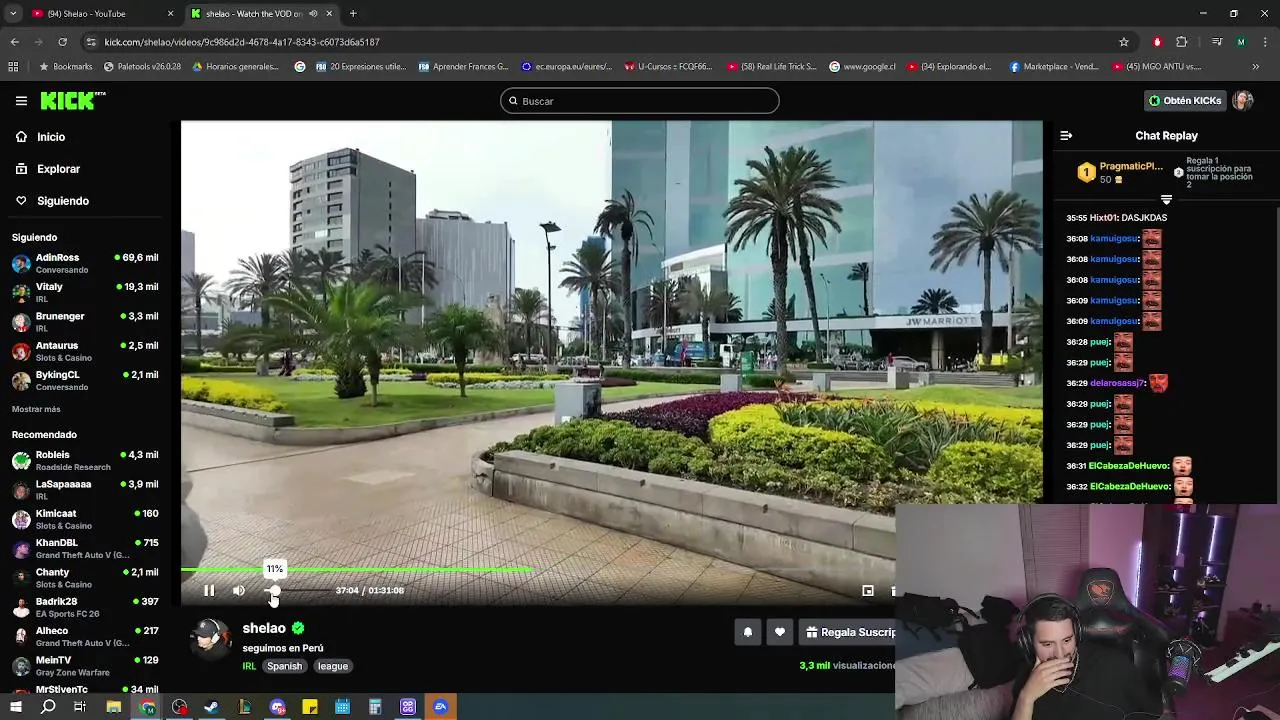Click Regala Suscripción gift button

(x=850, y=632)
